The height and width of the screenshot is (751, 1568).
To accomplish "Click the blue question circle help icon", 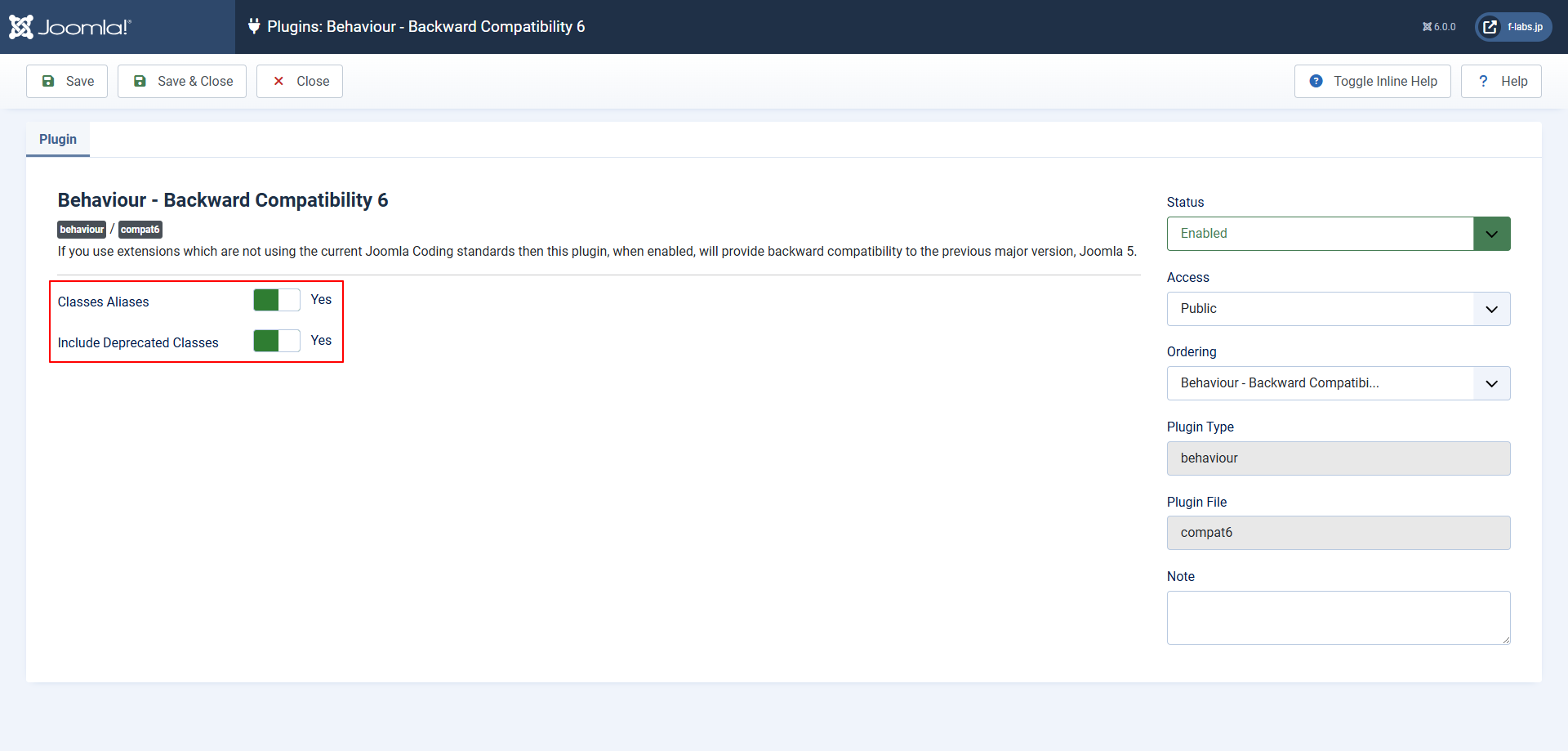I will click(1316, 81).
